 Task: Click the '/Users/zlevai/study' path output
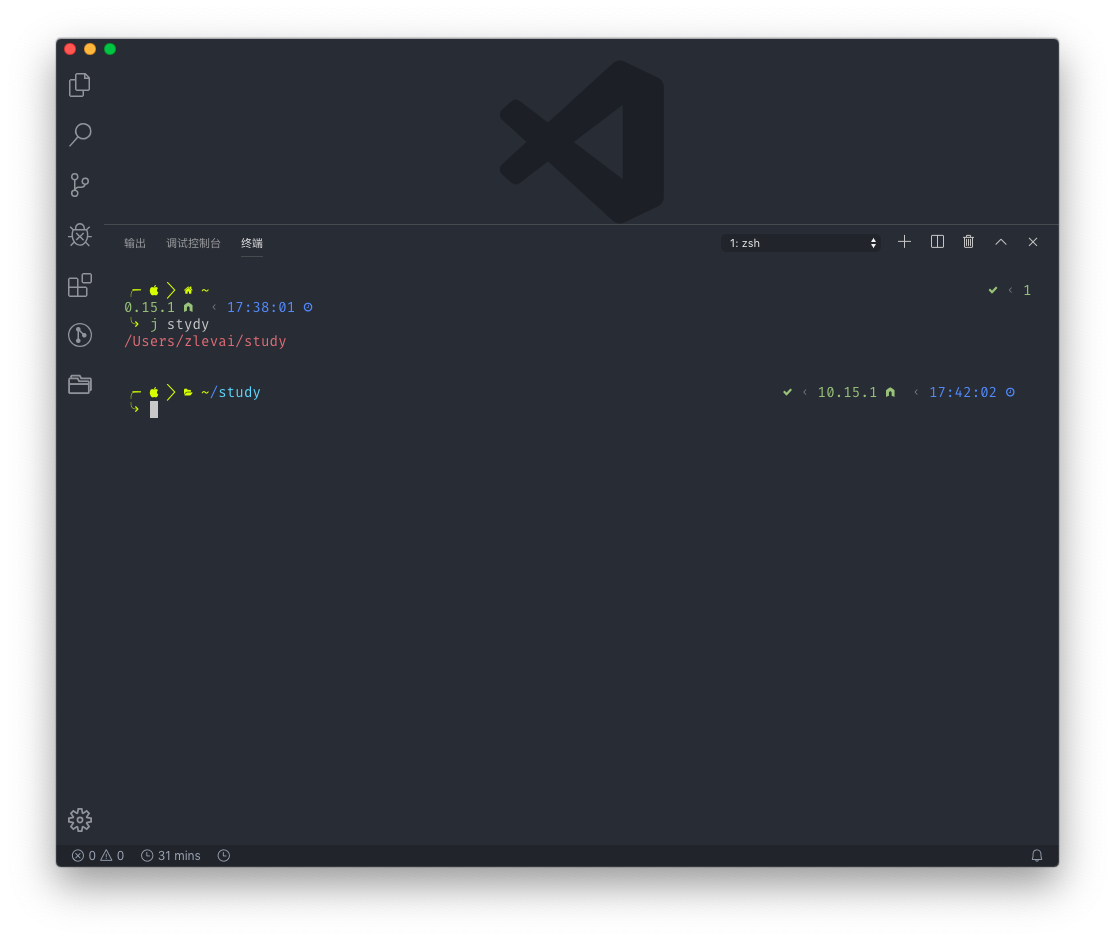pyautogui.click(x=206, y=341)
